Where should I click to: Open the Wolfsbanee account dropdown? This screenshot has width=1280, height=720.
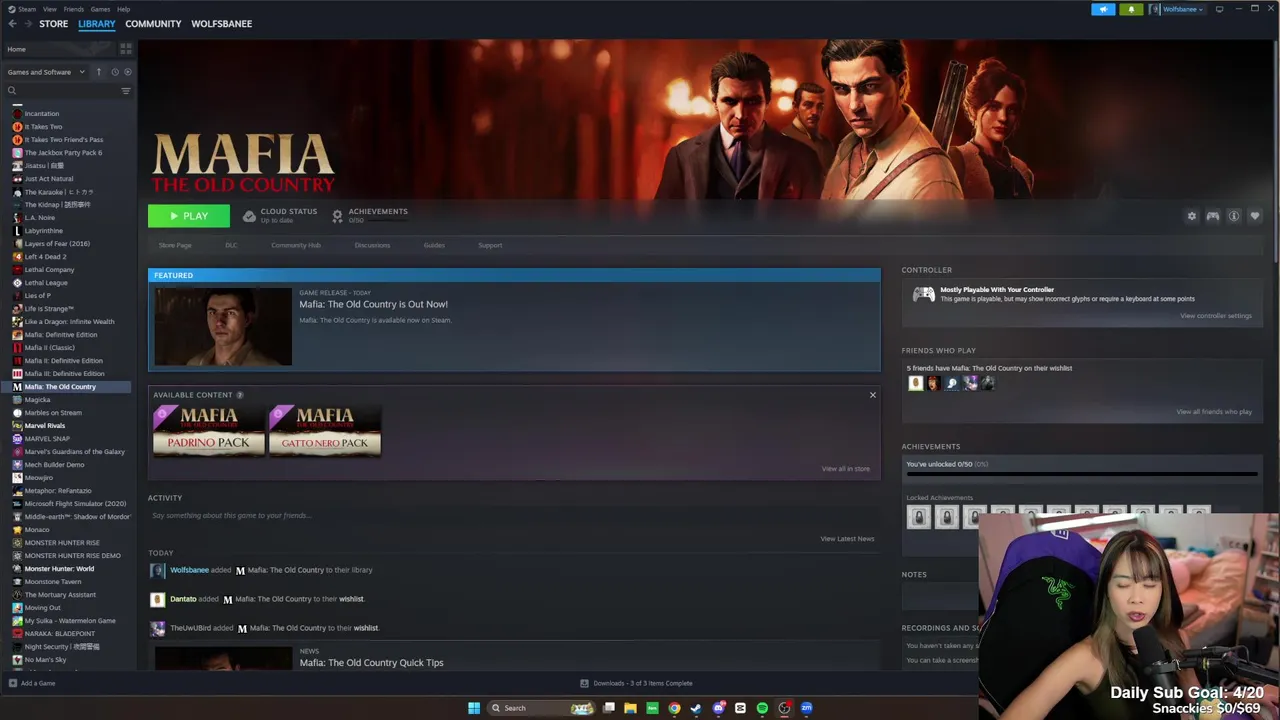[x=1179, y=9]
